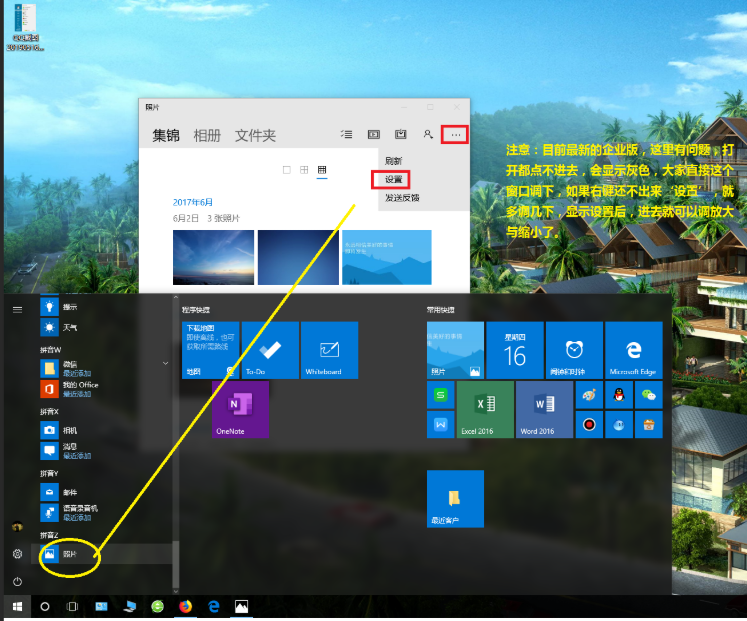
Task: Click the 拼音X letter header in Start list
Action: tap(50, 411)
